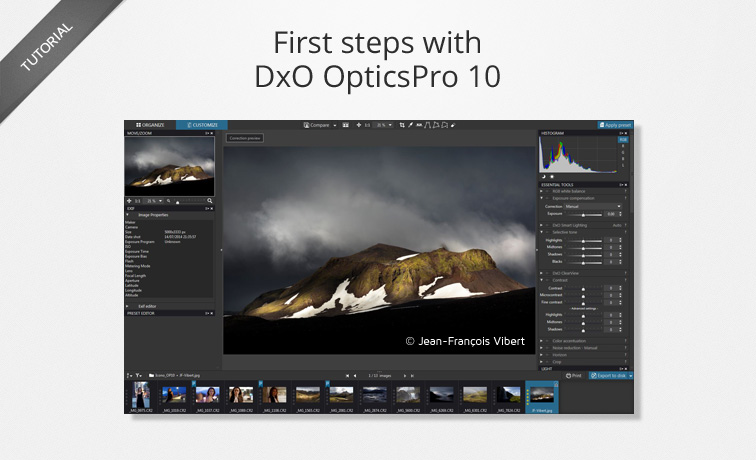
Task: Toggle the RGB white balance enable switch
Action: [548, 191]
